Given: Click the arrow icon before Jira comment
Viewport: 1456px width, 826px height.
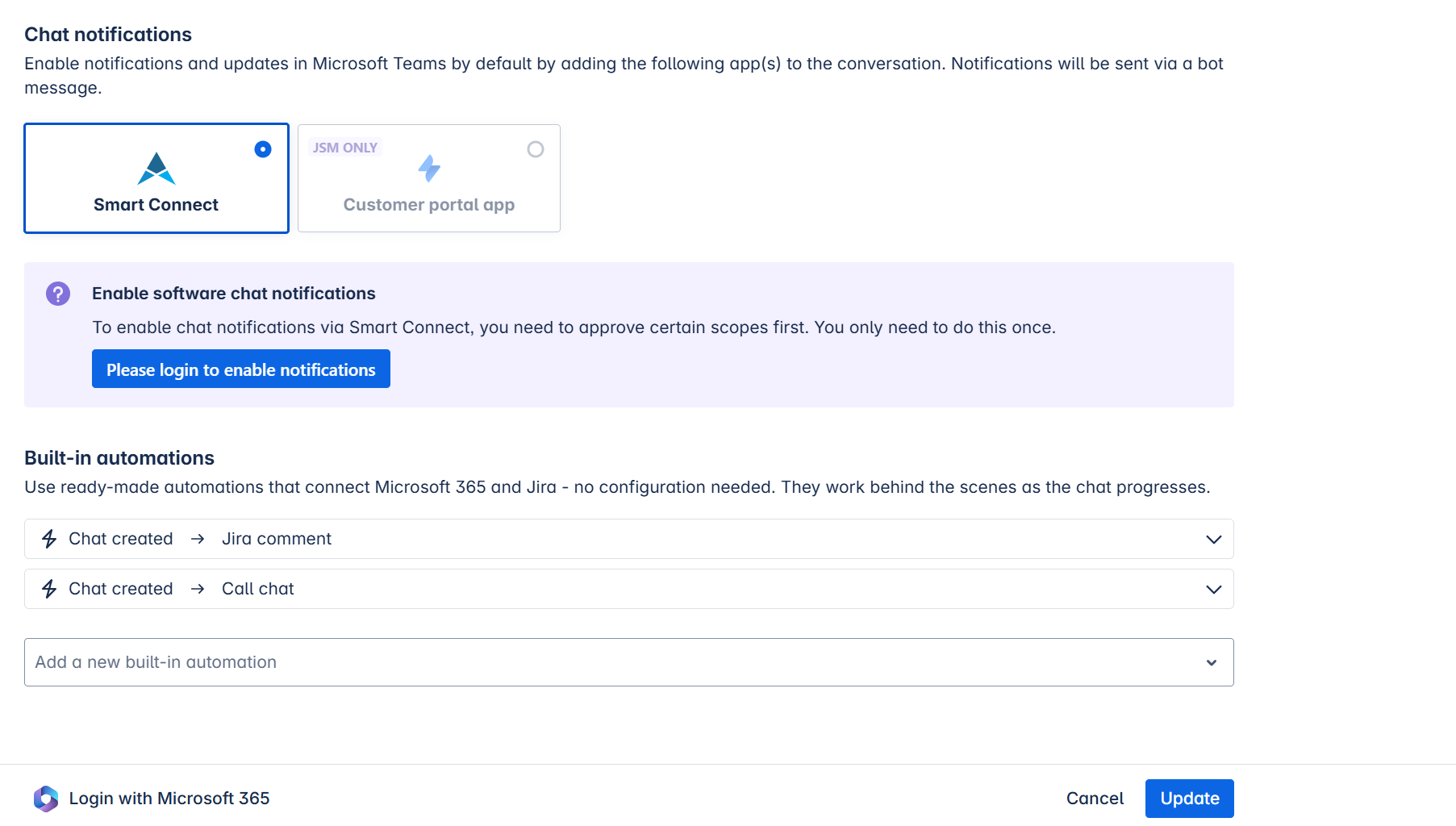Looking at the screenshot, I should [198, 539].
